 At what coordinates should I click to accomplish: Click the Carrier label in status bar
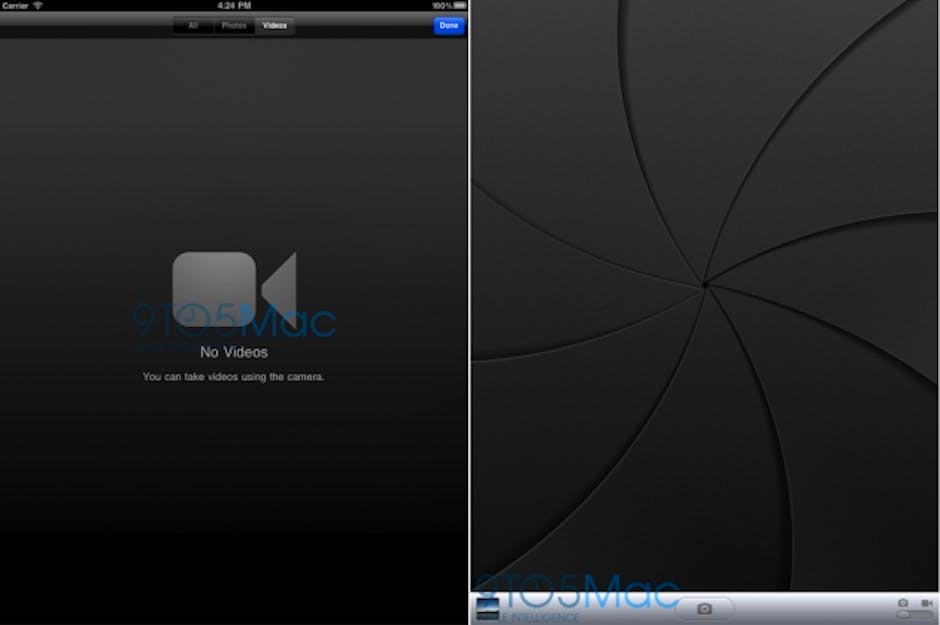coord(15,5)
